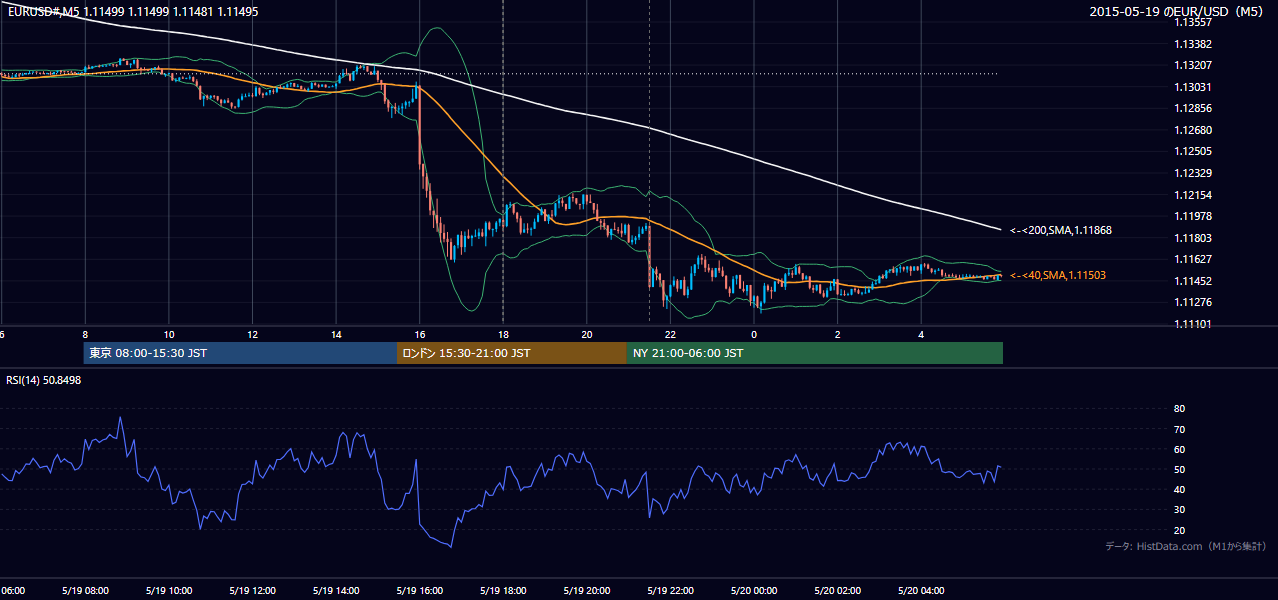Click the 5/19 08:00 time label
The width and height of the screenshot is (1278, 600).
85,591
